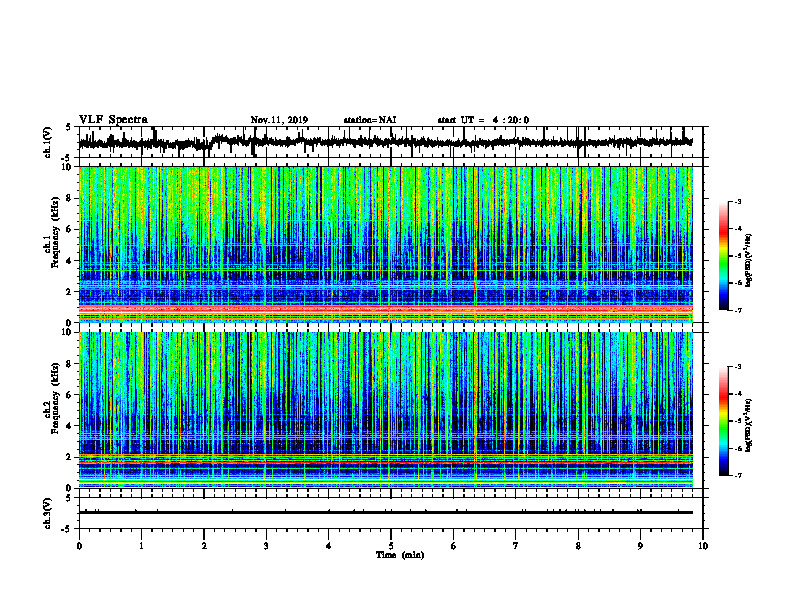Click the "VLF Spectra" plot title
Viewport: 792px width, 612px height.
pos(114,120)
